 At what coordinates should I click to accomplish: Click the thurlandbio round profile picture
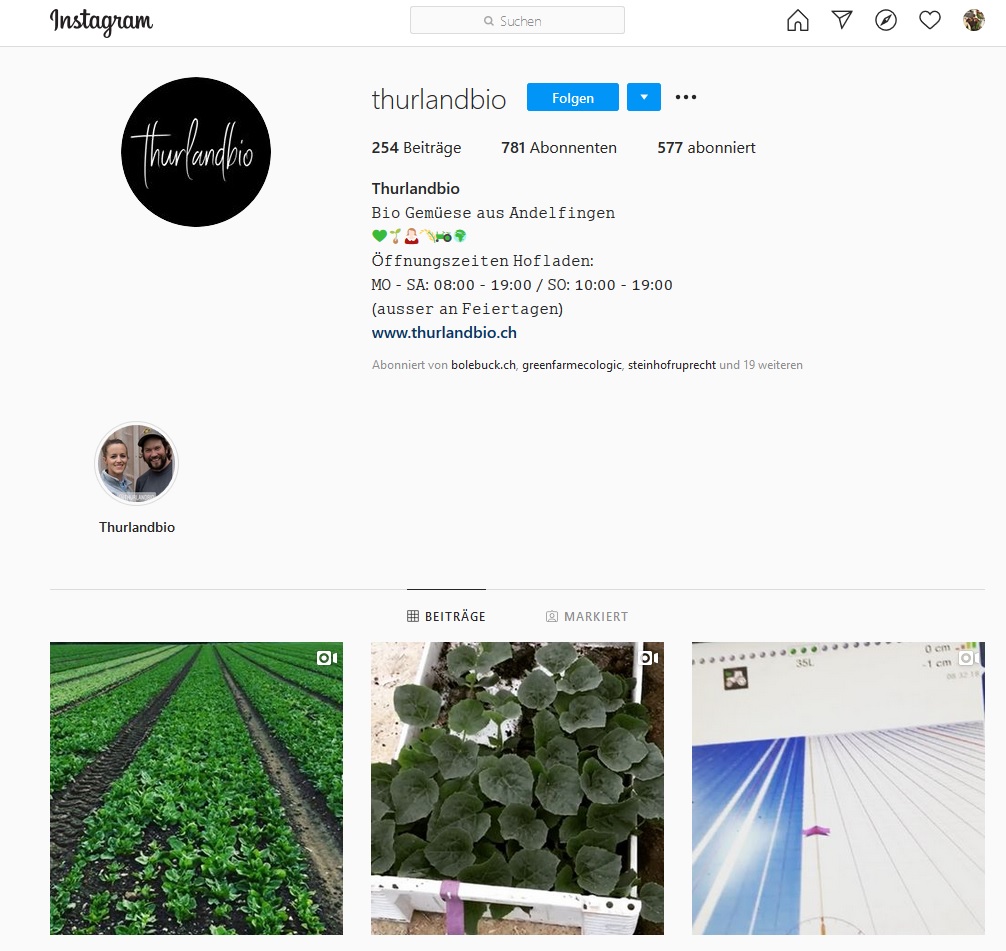196,152
